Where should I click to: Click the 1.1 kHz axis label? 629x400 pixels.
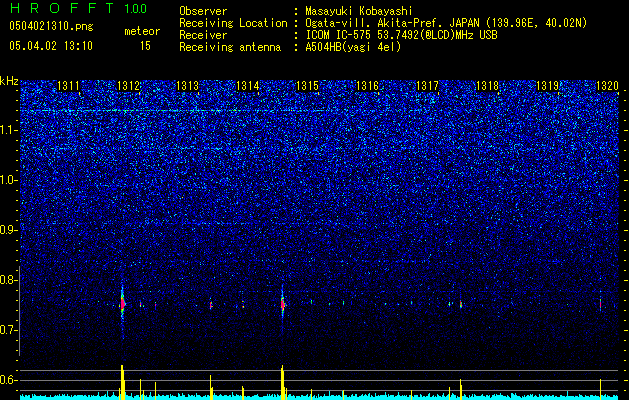tap(9, 130)
